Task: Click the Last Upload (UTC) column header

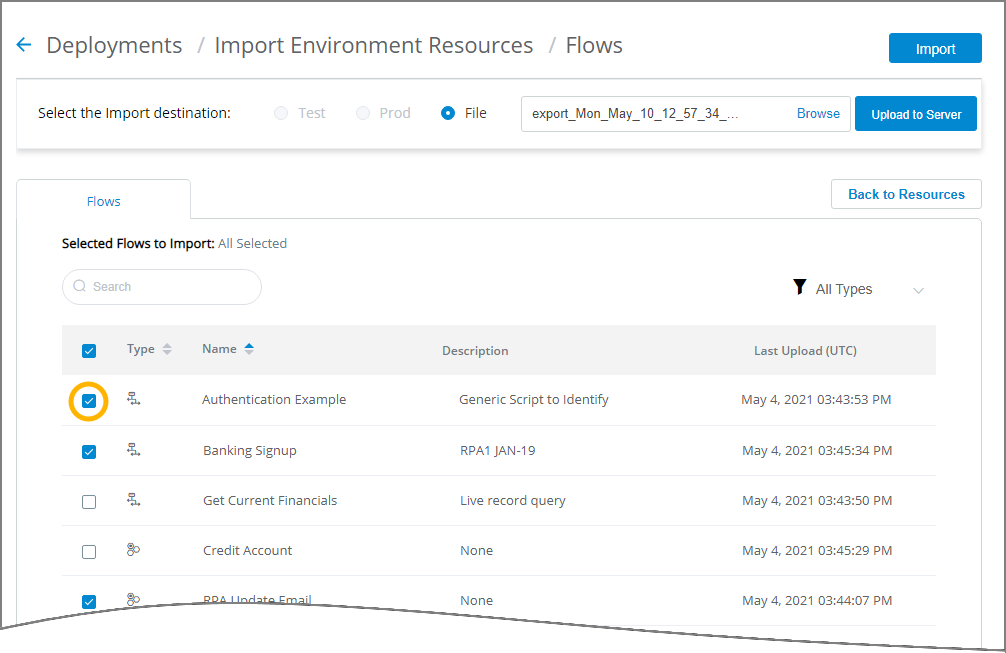Action: tap(805, 351)
